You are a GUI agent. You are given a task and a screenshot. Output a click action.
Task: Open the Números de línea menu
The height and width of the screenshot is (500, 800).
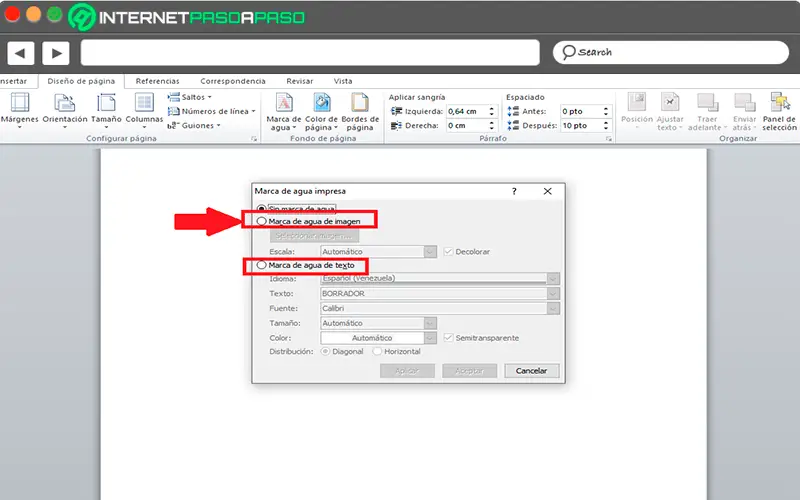coord(212,111)
